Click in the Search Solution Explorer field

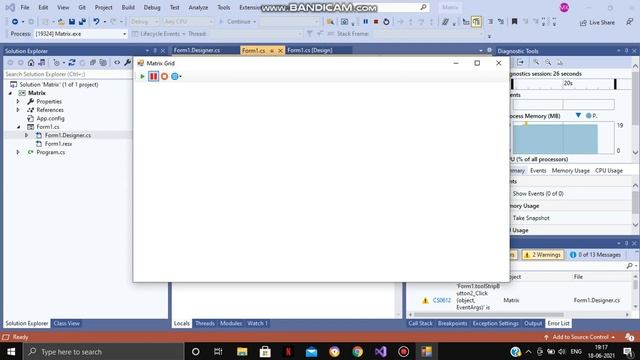pyautogui.click(x=68, y=74)
